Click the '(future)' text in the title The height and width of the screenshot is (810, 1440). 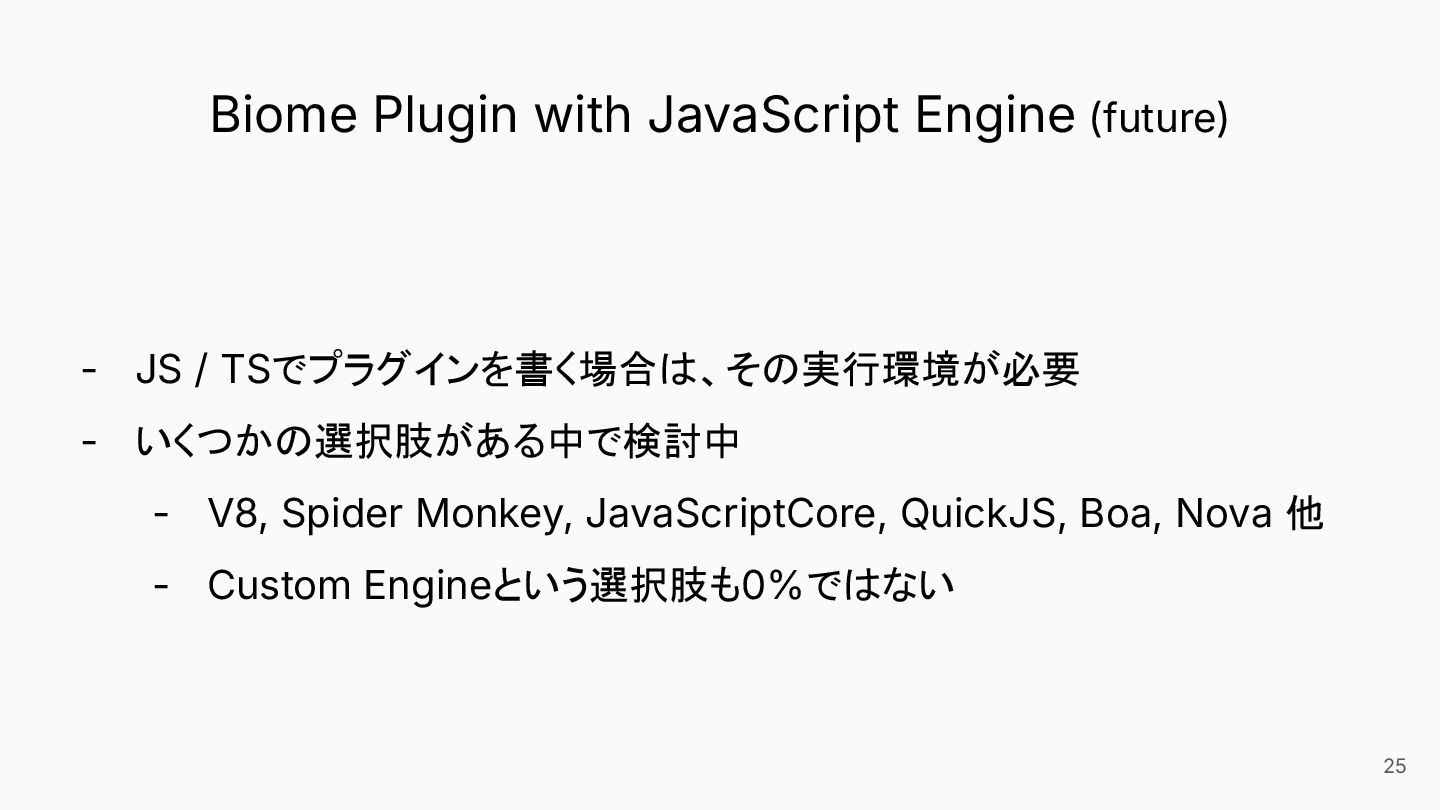[x=1158, y=118]
